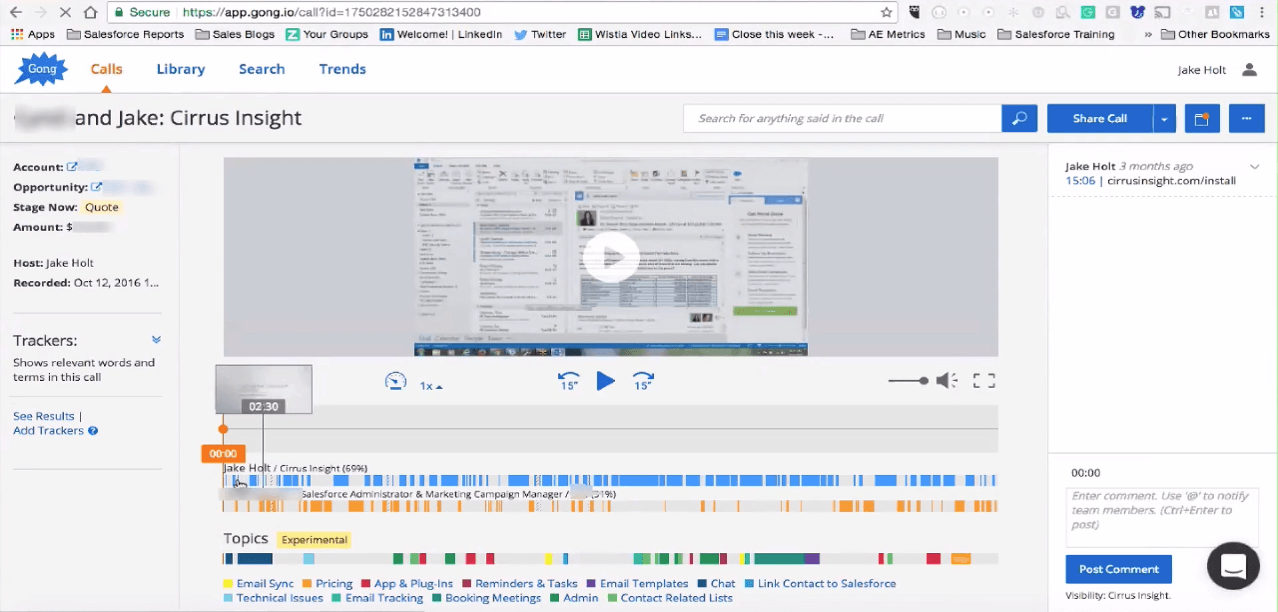Image resolution: width=1278 pixels, height=612 pixels.
Task: Bookmark this page with the star icon
Action: [x=886, y=12]
